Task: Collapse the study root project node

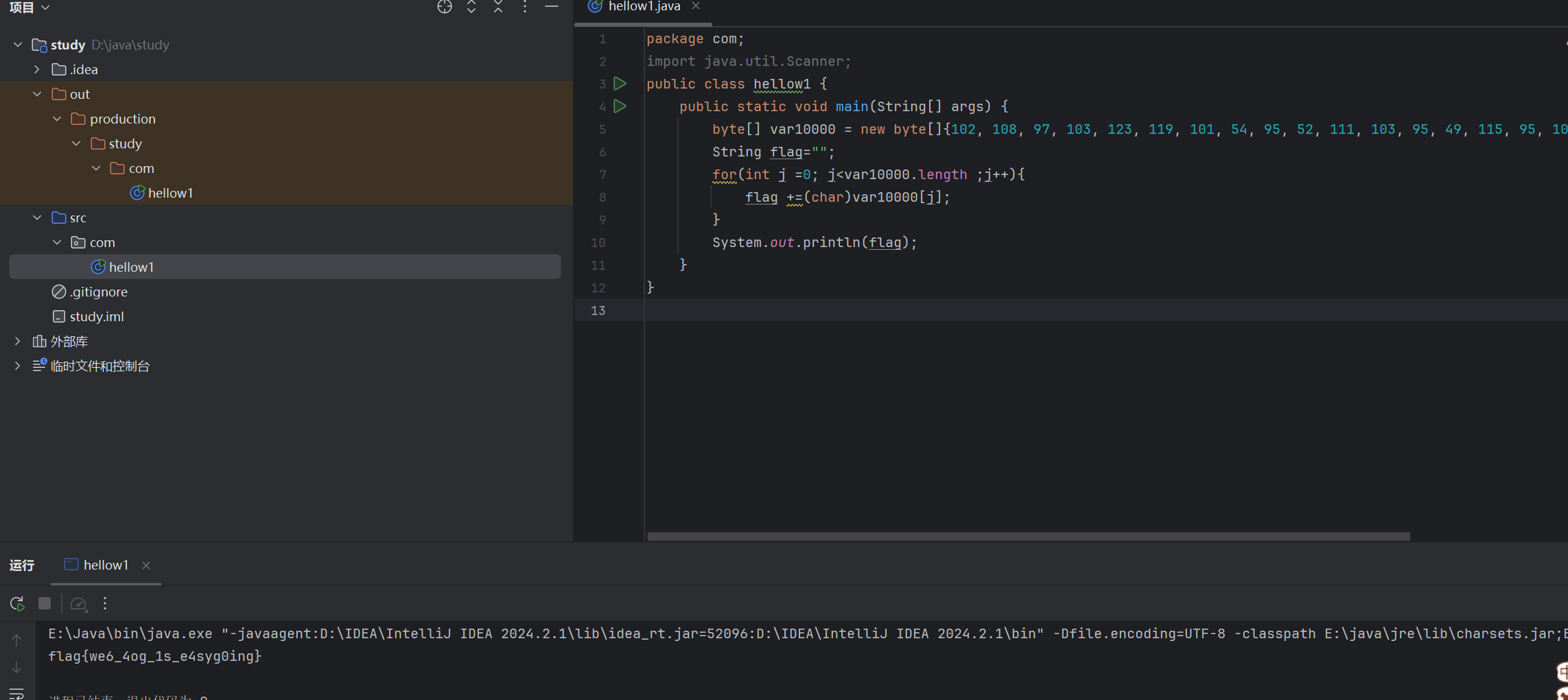Action: tap(18, 45)
